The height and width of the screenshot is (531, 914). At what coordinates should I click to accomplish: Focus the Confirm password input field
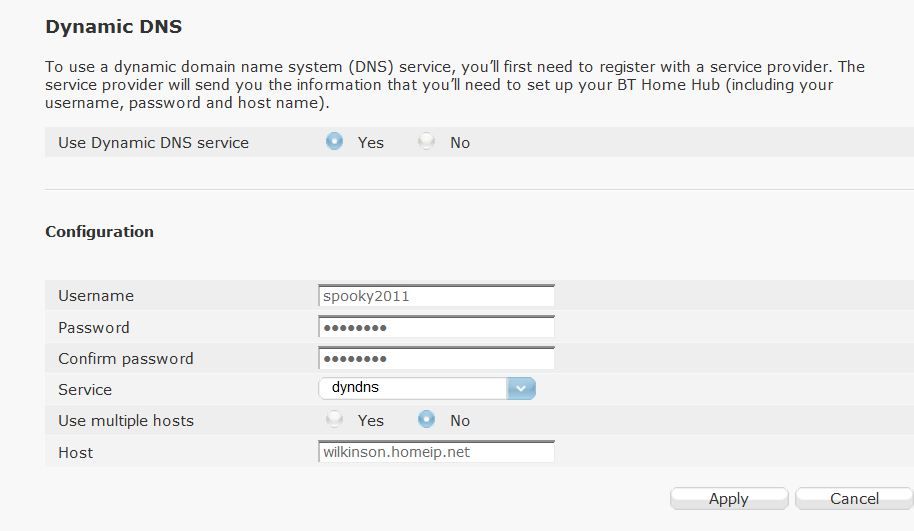[436, 358]
